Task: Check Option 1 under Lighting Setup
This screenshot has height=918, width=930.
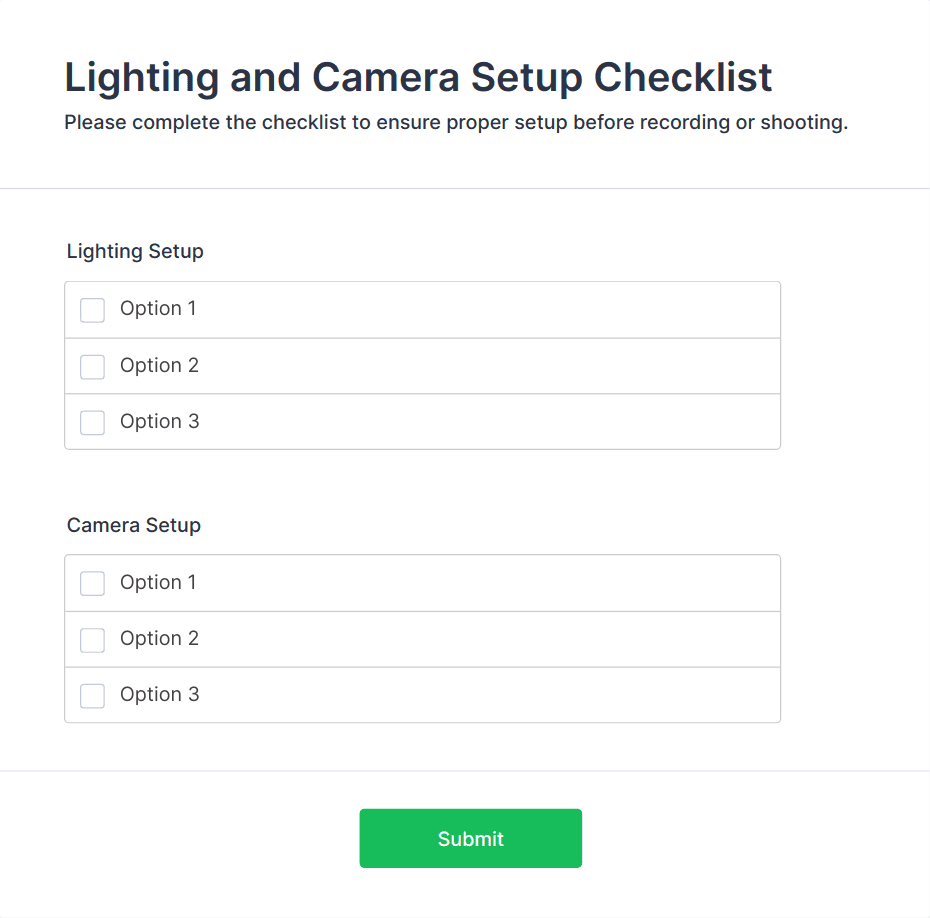Action: tap(92, 310)
